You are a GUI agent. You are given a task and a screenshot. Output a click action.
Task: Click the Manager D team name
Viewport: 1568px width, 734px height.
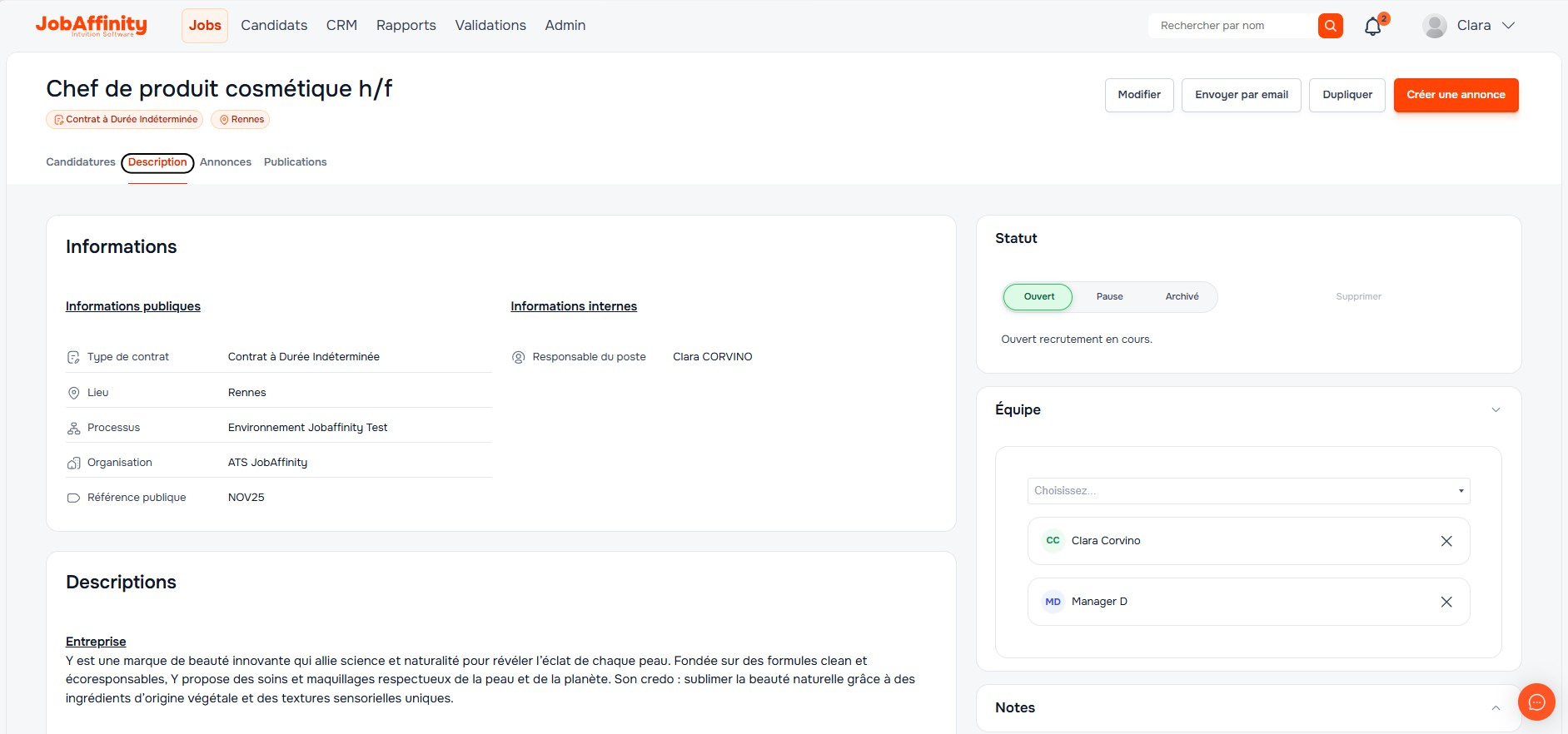(1099, 602)
